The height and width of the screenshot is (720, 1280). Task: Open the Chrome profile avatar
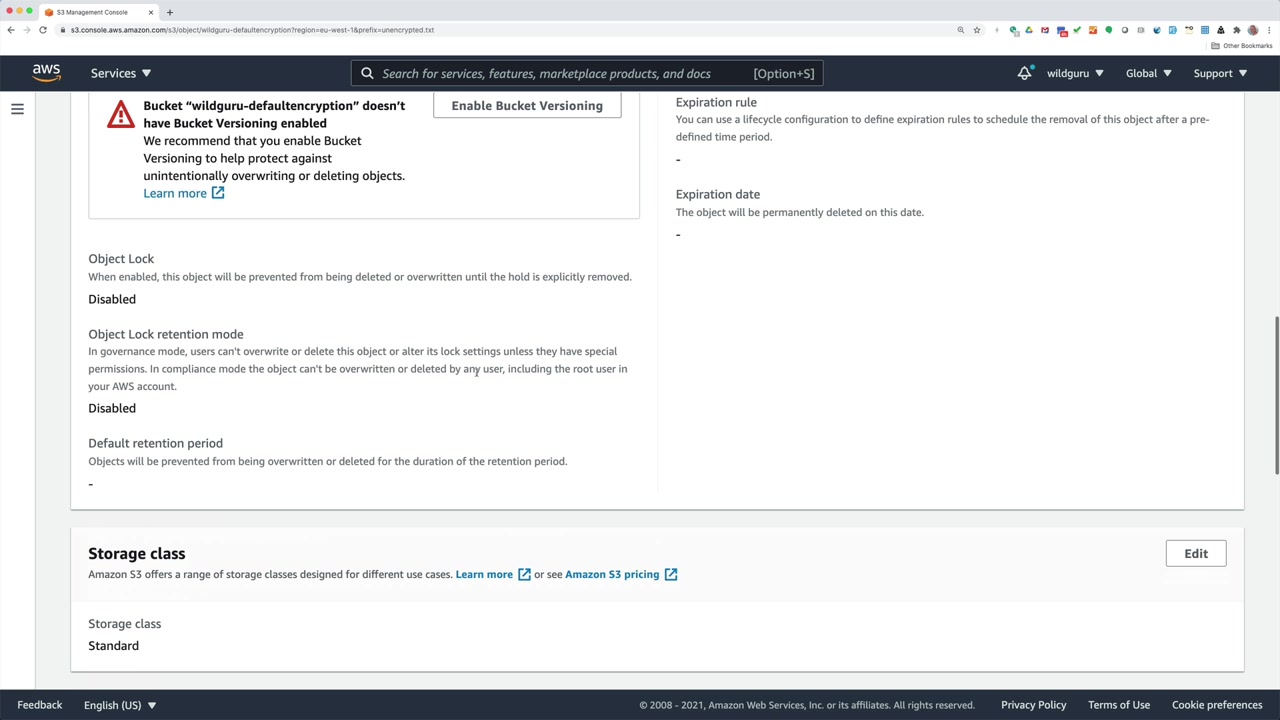click(x=1253, y=30)
